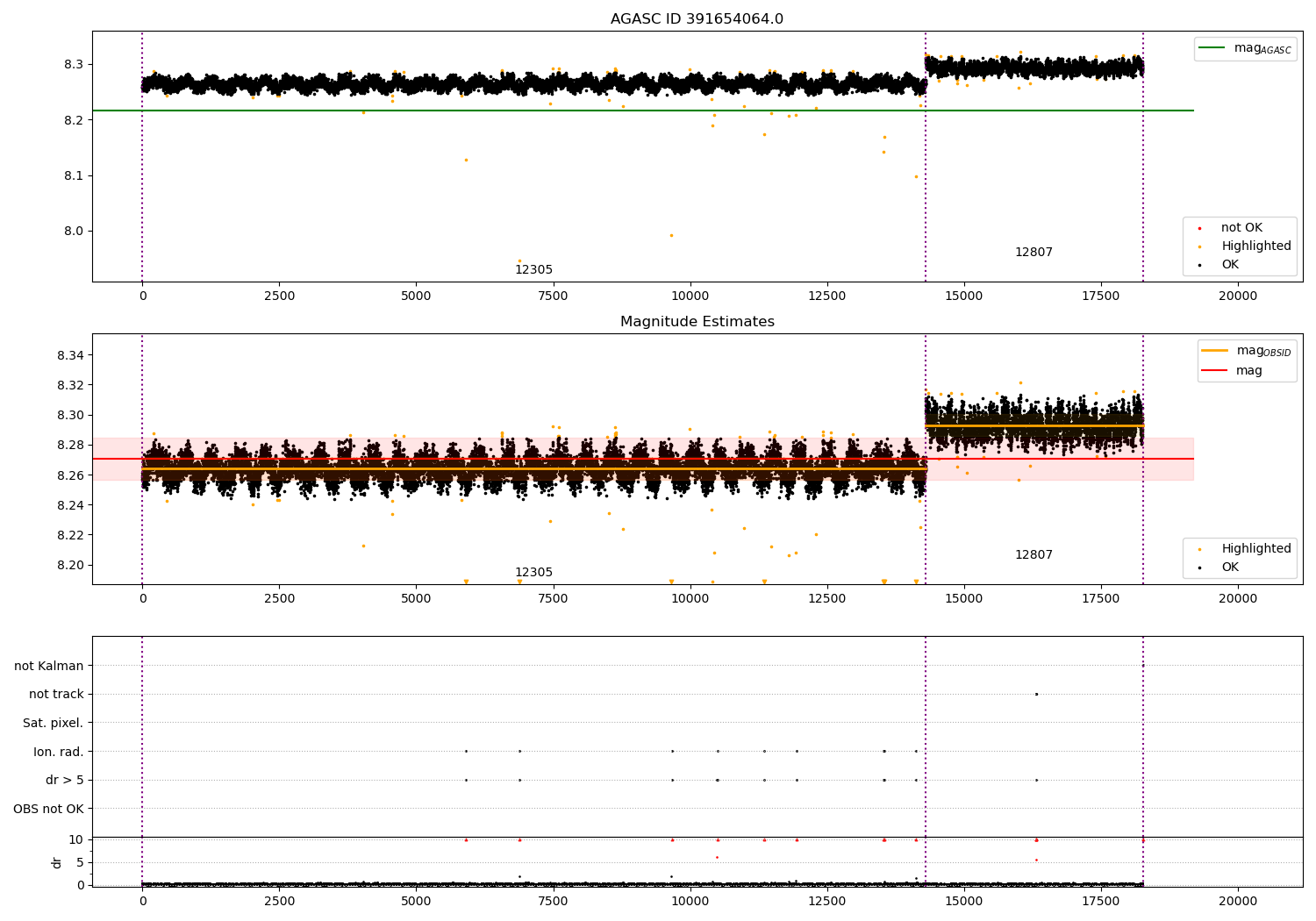The width and height of the screenshot is (1316, 921).
Task: Click the 'AGASC ID 391654064.0' plot title
Action: 697,19
